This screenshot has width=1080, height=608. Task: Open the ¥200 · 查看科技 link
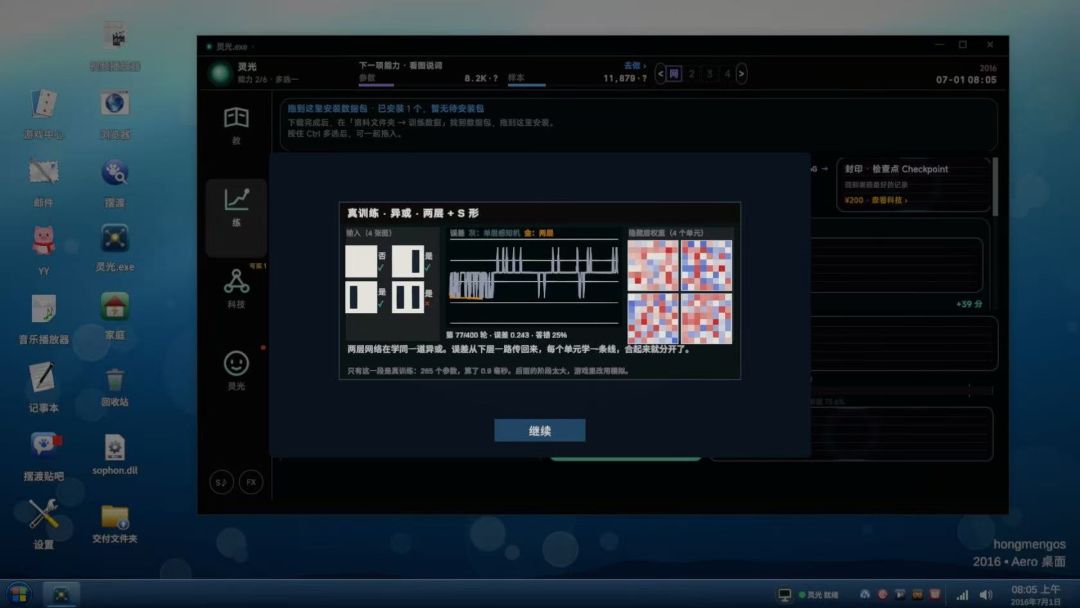tap(876, 200)
